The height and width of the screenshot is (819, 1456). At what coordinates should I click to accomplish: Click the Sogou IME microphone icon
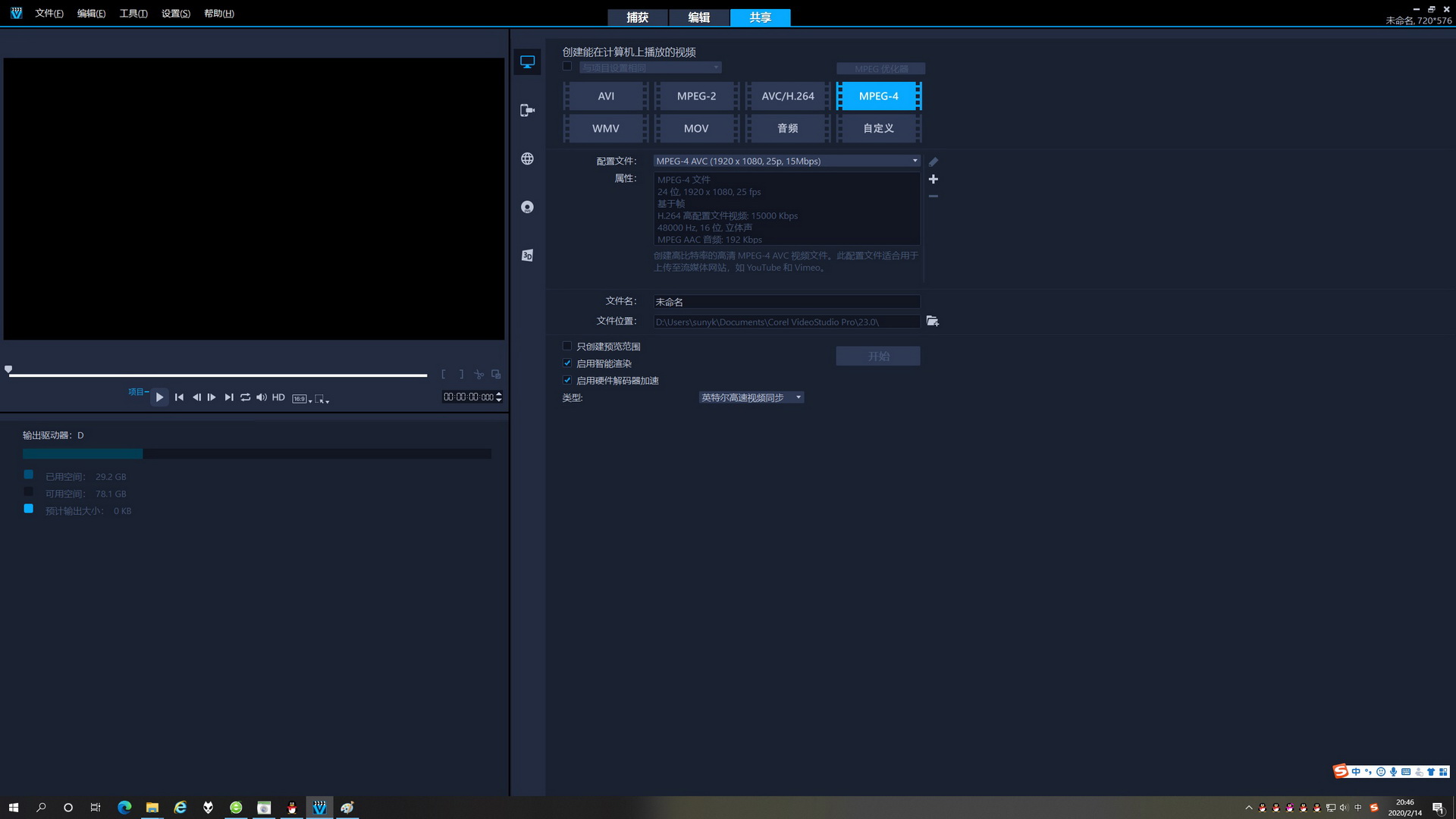tap(1393, 771)
